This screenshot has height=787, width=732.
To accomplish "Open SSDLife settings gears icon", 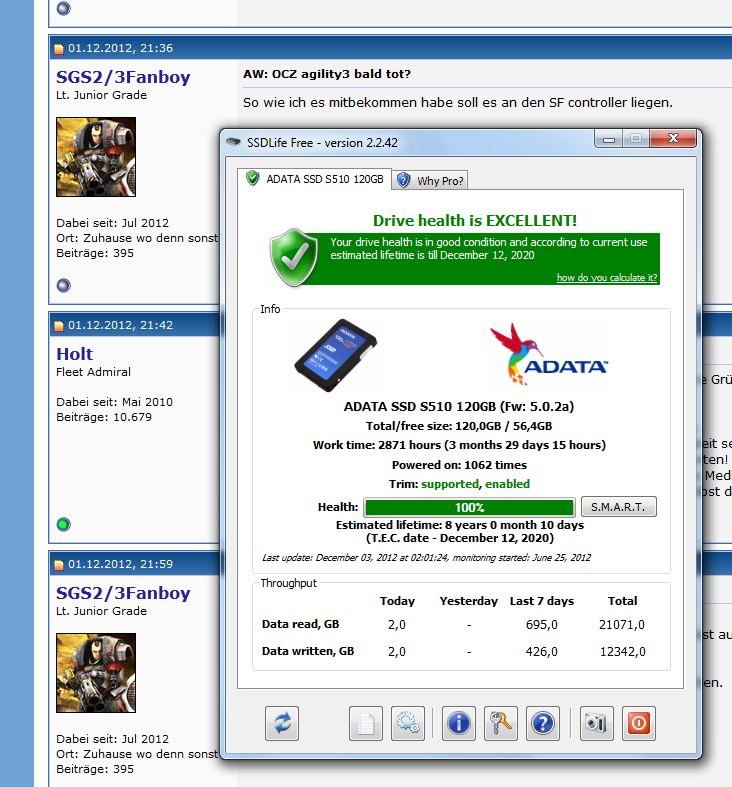I will pos(408,723).
